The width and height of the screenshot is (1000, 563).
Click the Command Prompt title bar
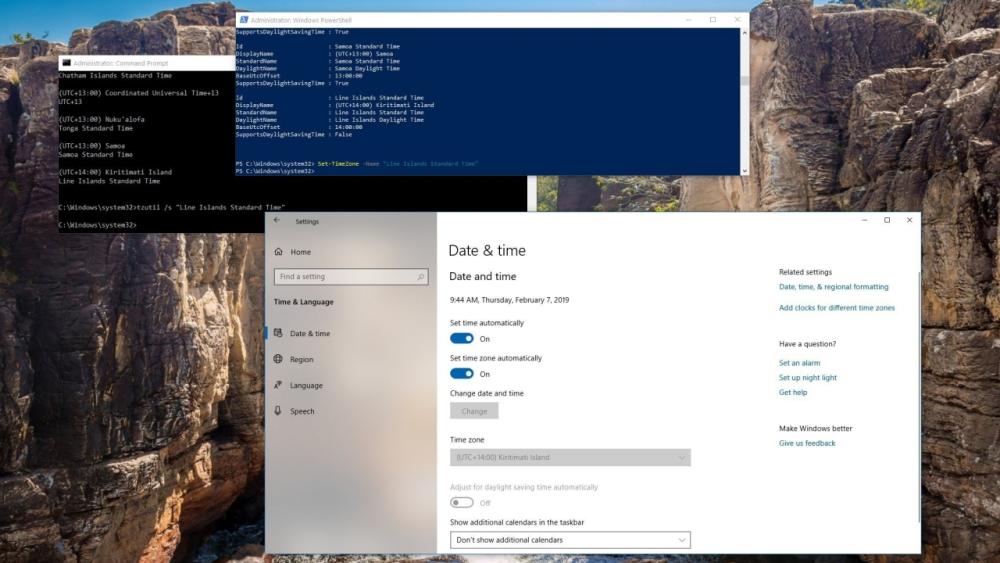coord(147,63)
